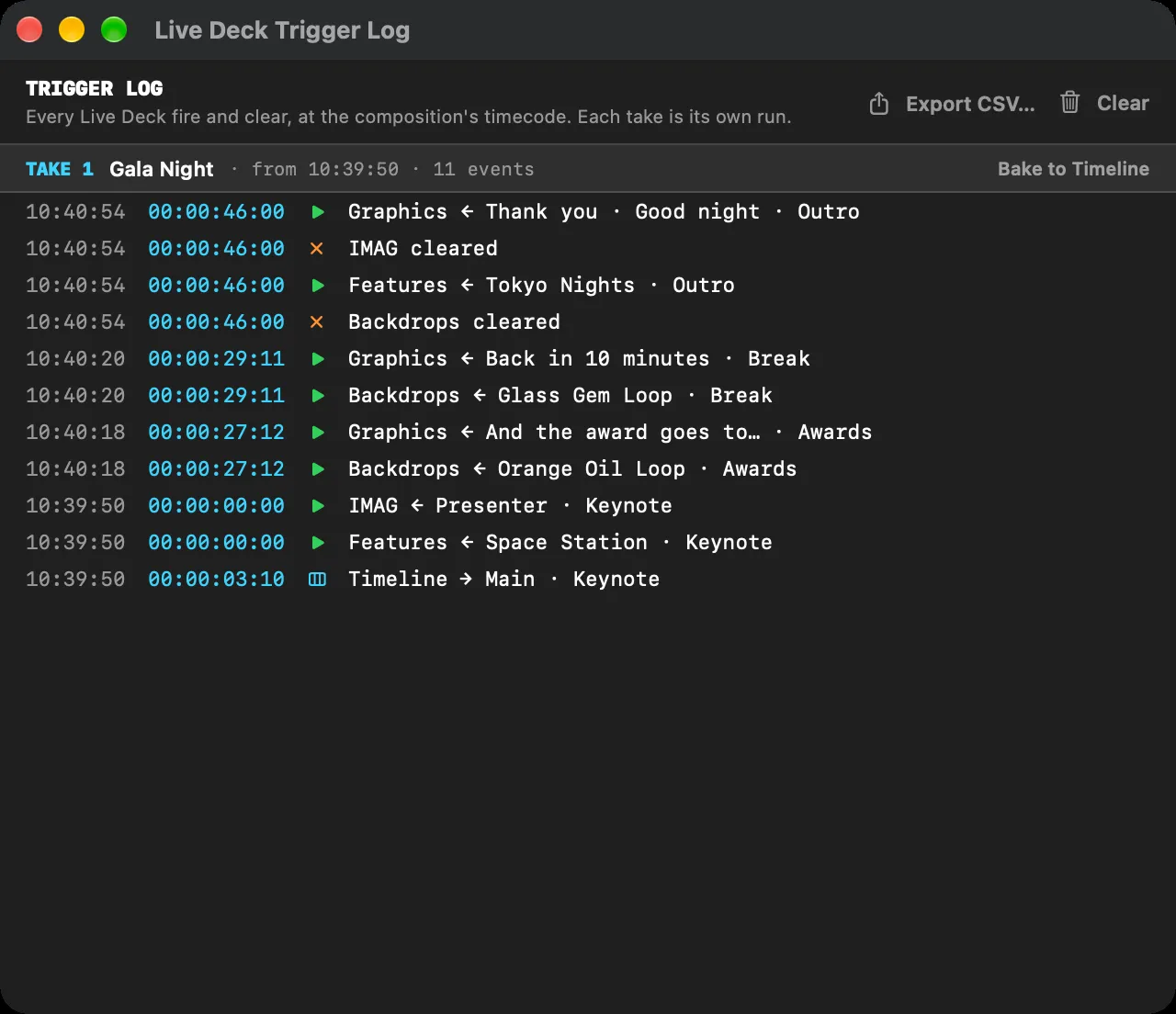The height and width of the screenshot is (1014, 1176).
Task: Click timecode 00:00:27:12 on the Orange Oil Loop row
Action: (216, 469)
